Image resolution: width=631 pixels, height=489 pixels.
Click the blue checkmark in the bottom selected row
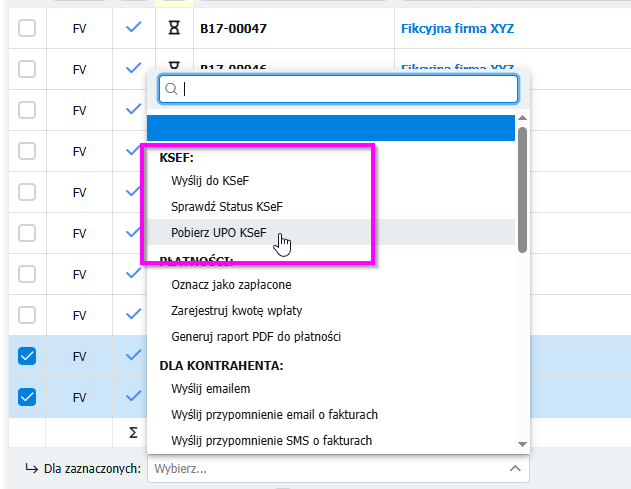tap(133, 395)
